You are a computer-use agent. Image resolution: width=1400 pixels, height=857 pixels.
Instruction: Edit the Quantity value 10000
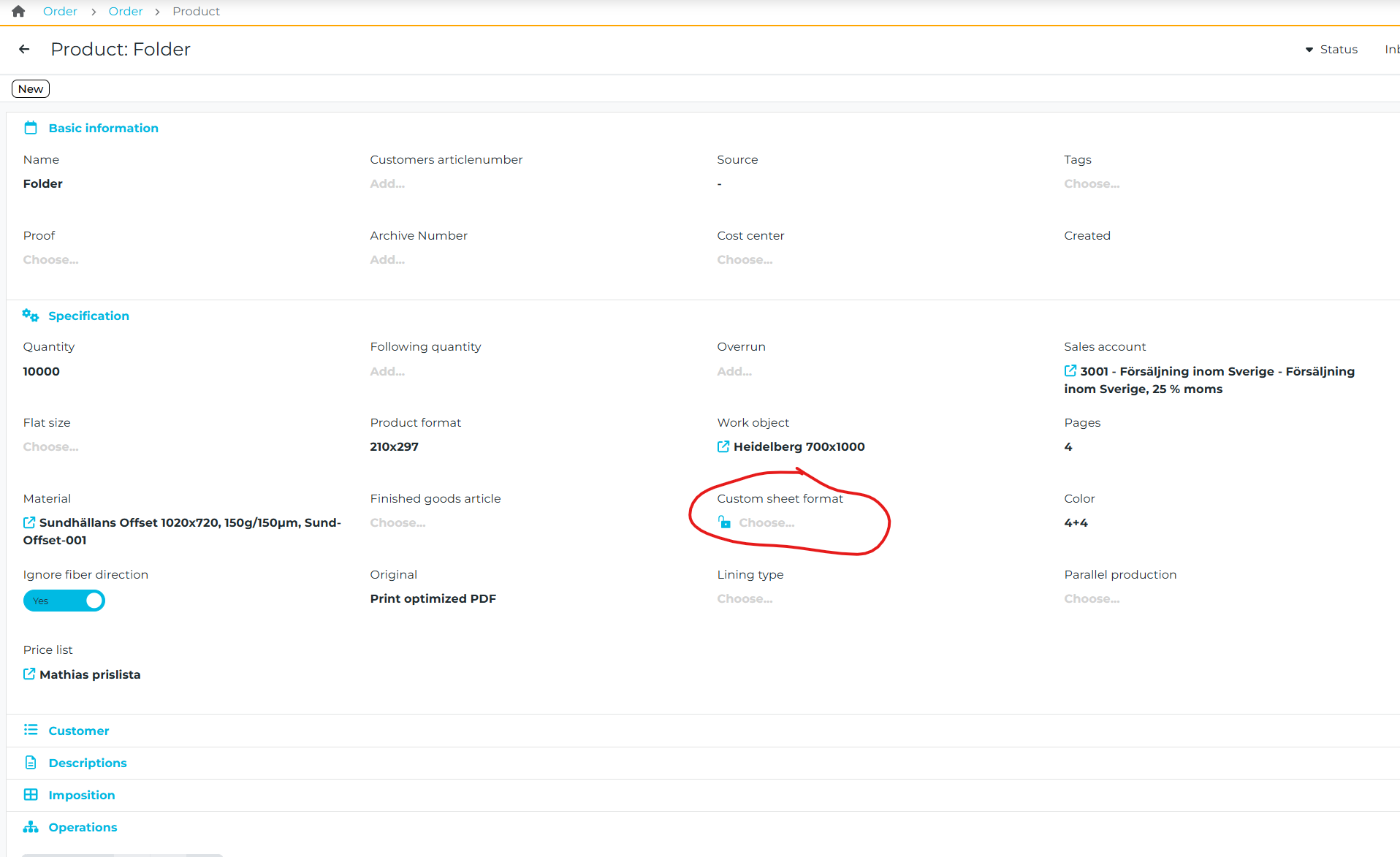point(42,371)
